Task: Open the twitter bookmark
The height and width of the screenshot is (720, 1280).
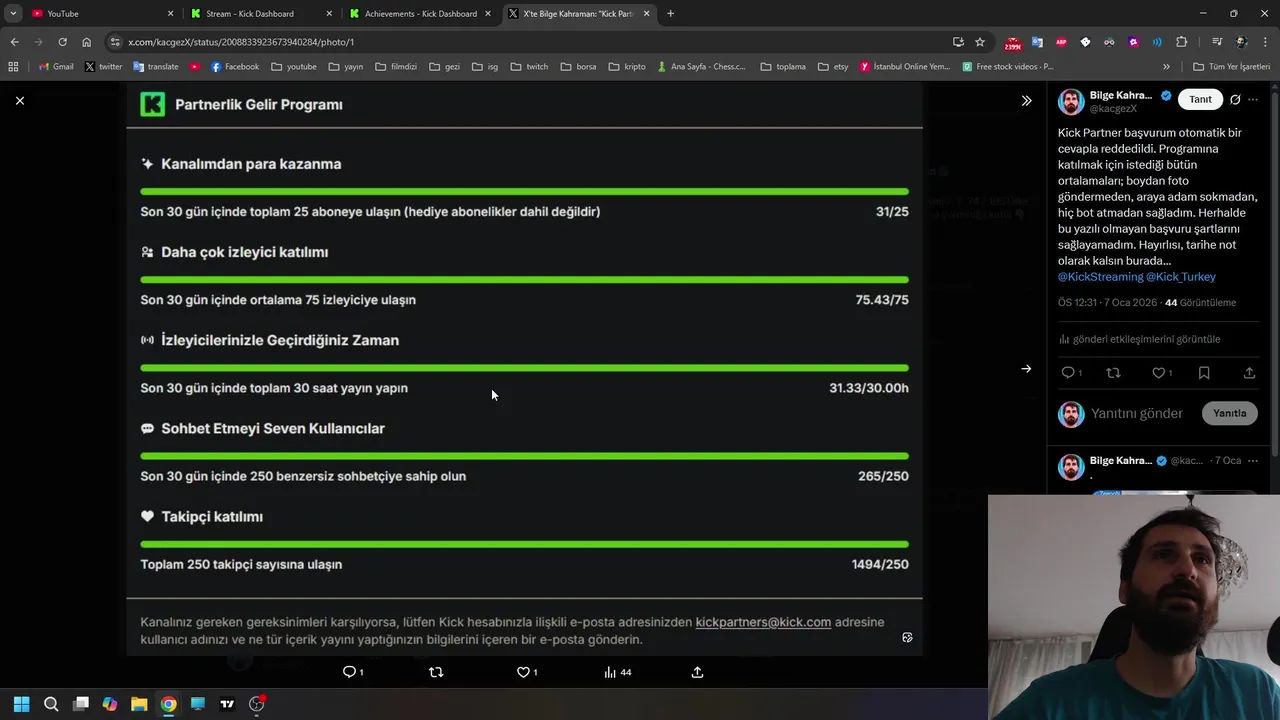Action: [103, 67]
